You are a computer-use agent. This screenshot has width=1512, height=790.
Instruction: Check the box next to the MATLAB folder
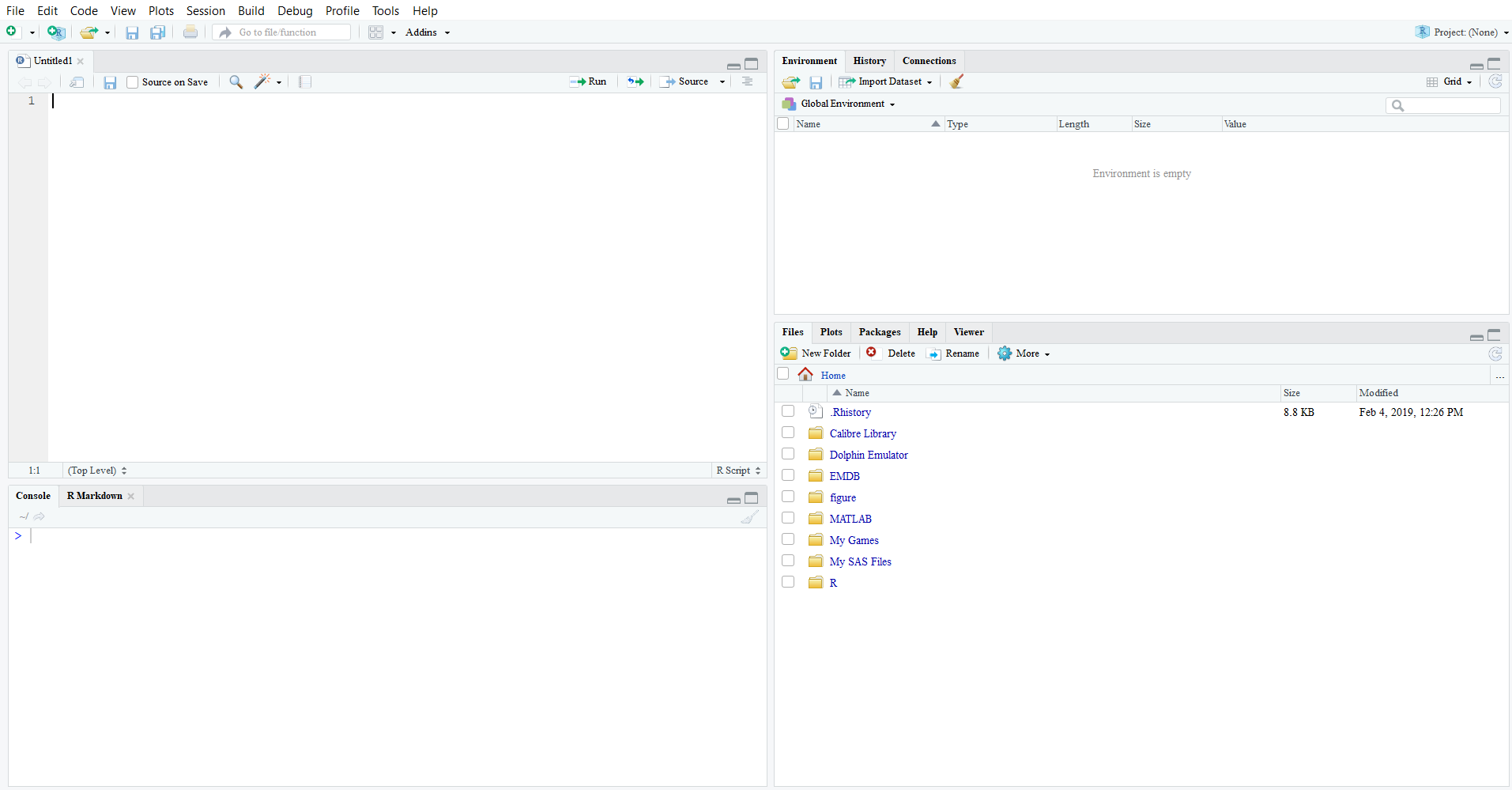tap(788, 518)
